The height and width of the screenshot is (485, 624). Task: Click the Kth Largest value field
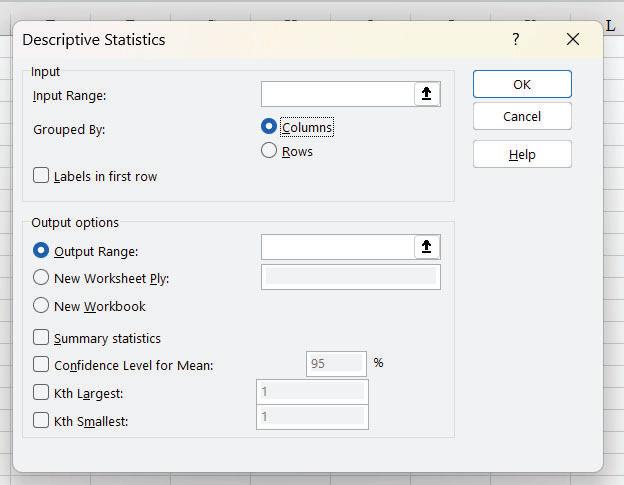pos(312,392)
